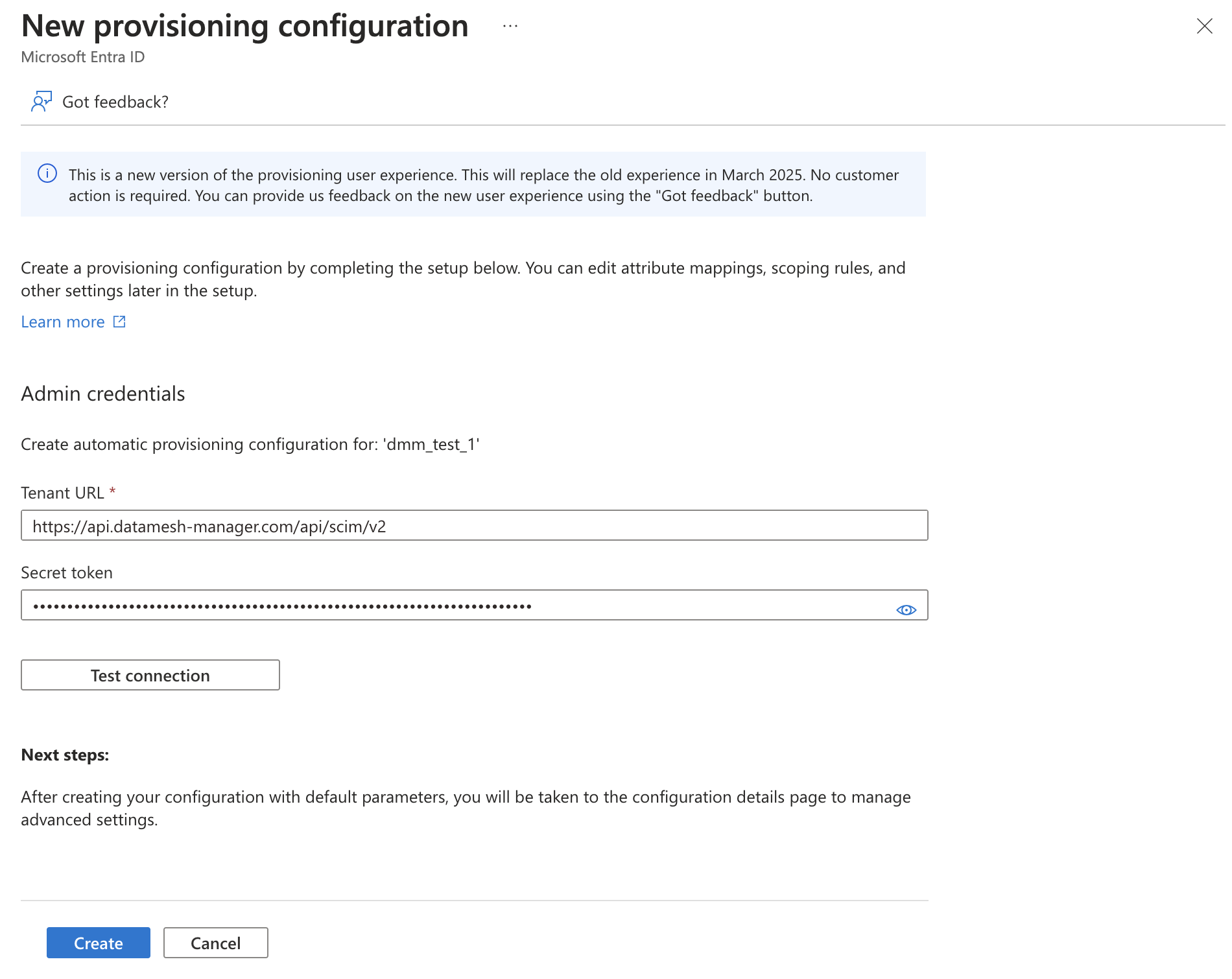The height and width of the screenshot is (979, 1232).
Task: Click the Tenant URL label
Action: (62, 493)
